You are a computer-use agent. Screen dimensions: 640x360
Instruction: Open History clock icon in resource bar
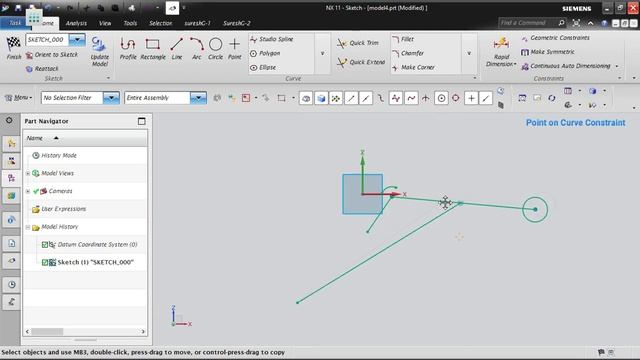(x=11, y=284)
